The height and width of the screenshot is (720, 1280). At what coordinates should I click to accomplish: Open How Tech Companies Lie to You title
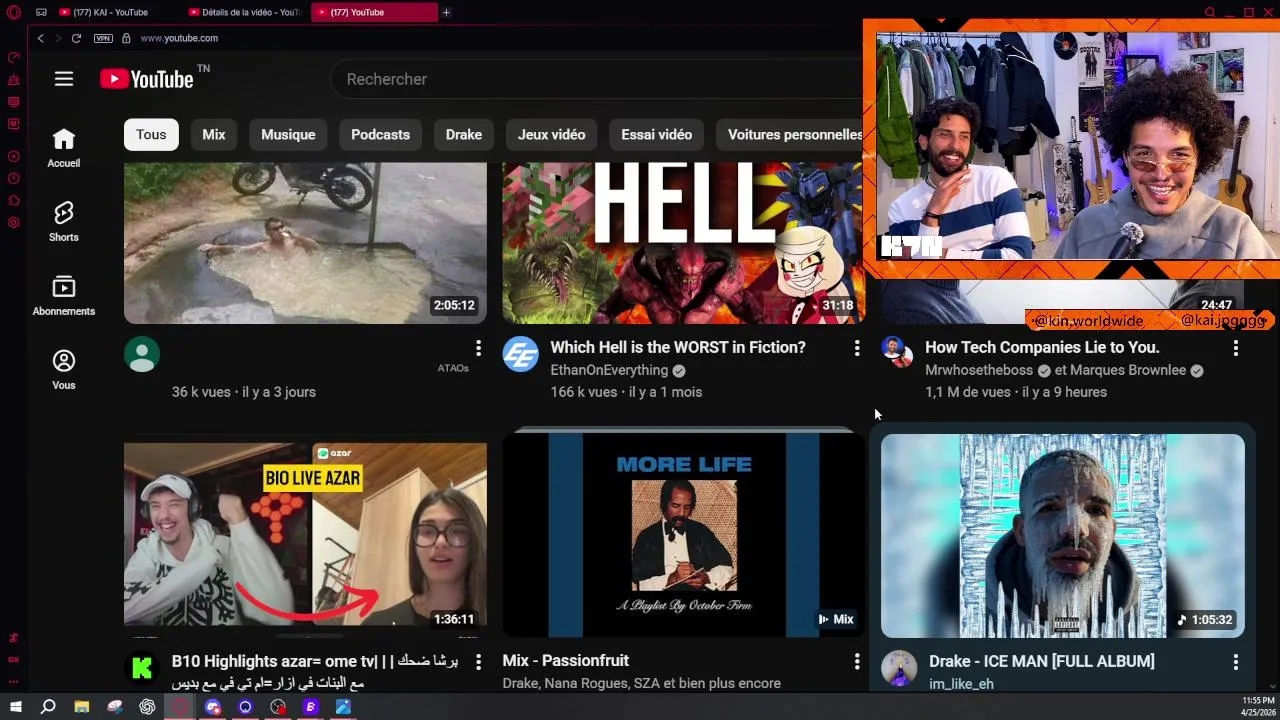click(x=1042, y=348)
